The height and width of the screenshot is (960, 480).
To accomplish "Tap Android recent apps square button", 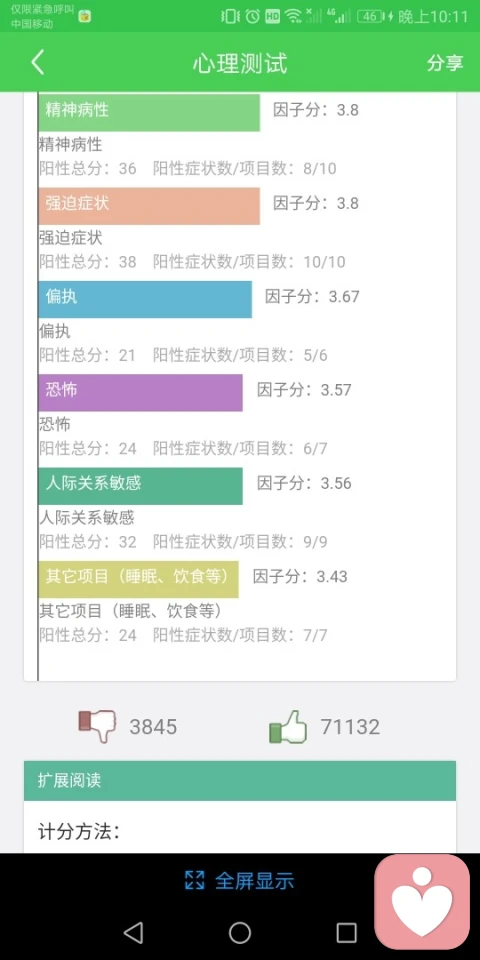I will (x=347, y=932).
